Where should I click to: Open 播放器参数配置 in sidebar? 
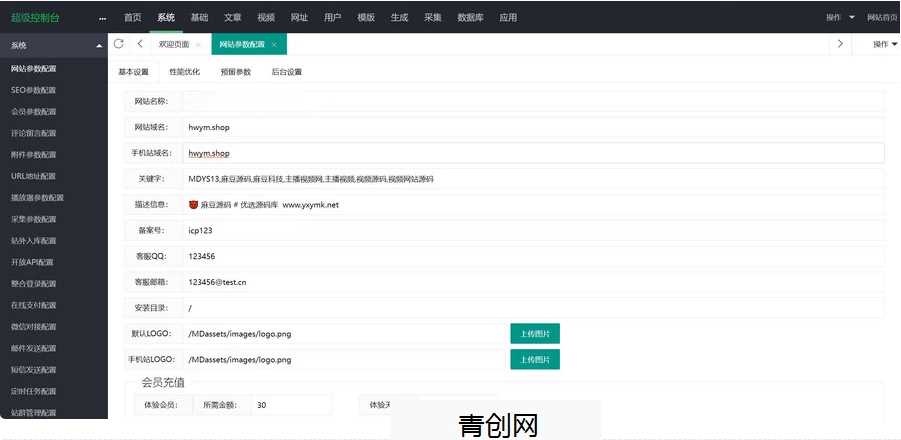click(37, 197)
